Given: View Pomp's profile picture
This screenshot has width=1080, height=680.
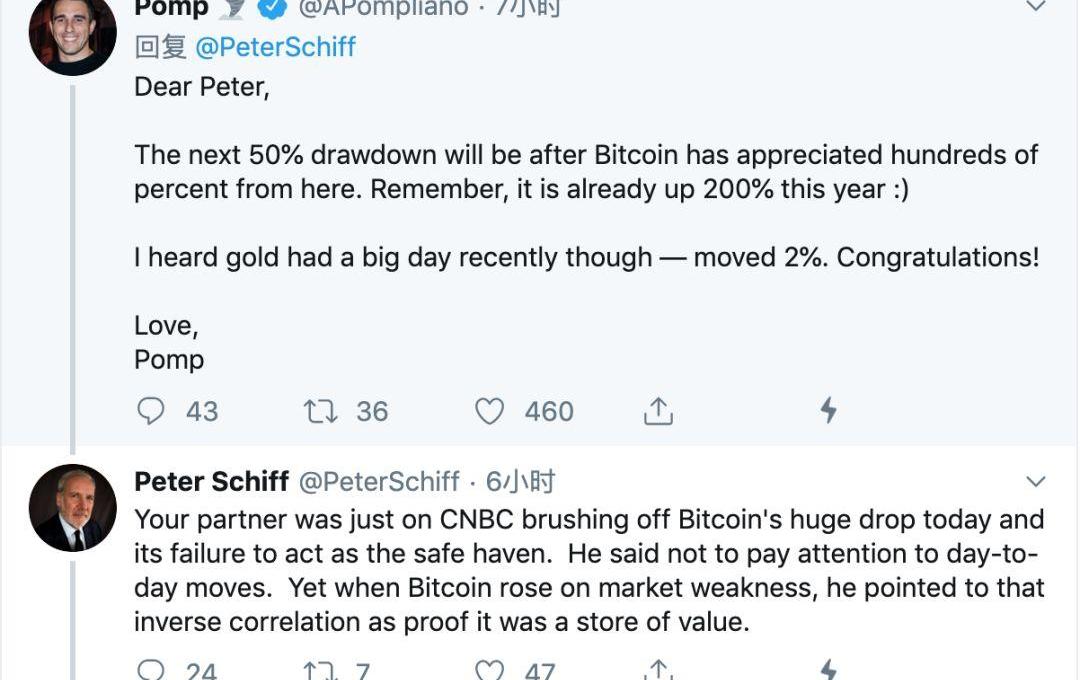Looking at the screenshot, I should [72, 34].
